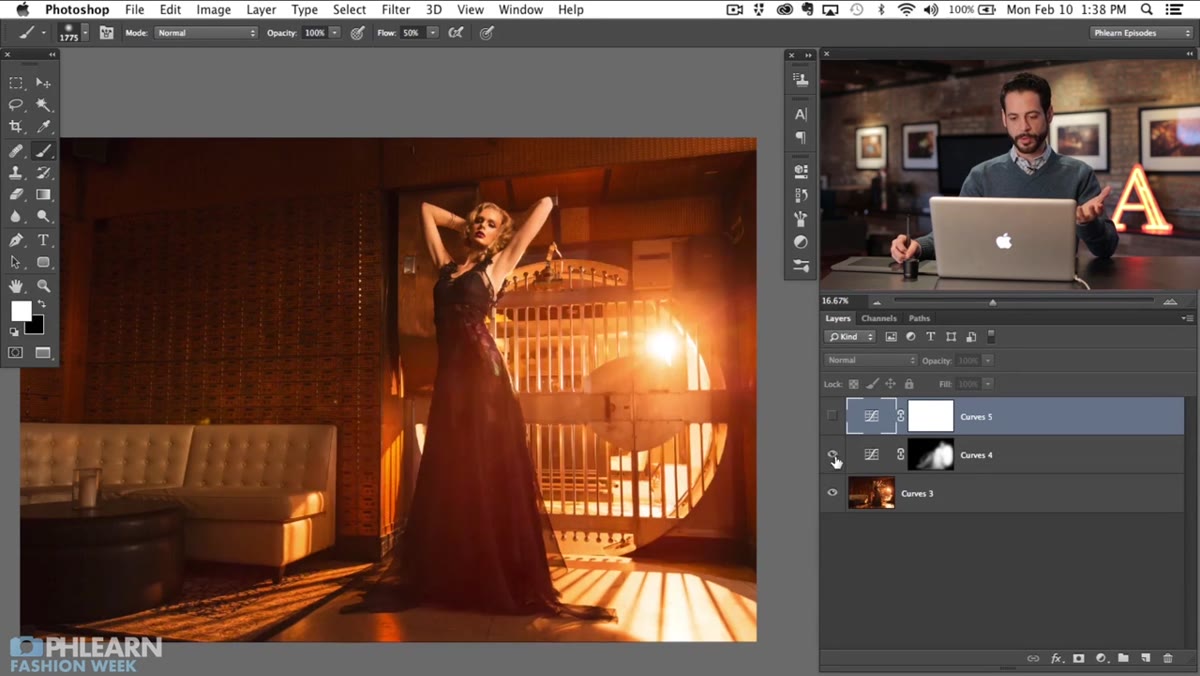Image resolution: width=1200 pixels, height=676 pixels.
Task: Open the brush Mode dropdown
Action: pyautogui.click(x=206, y=33)
